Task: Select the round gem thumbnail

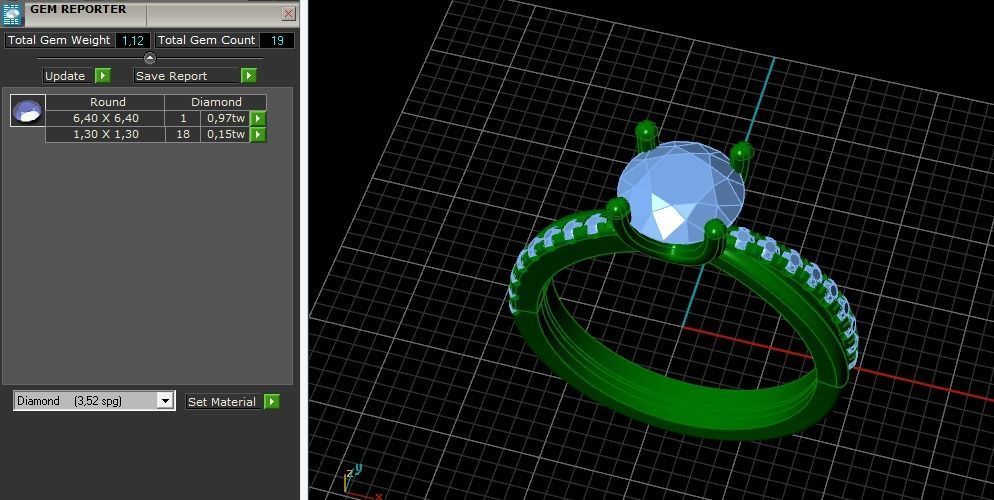Action: [x=28, y=111]
